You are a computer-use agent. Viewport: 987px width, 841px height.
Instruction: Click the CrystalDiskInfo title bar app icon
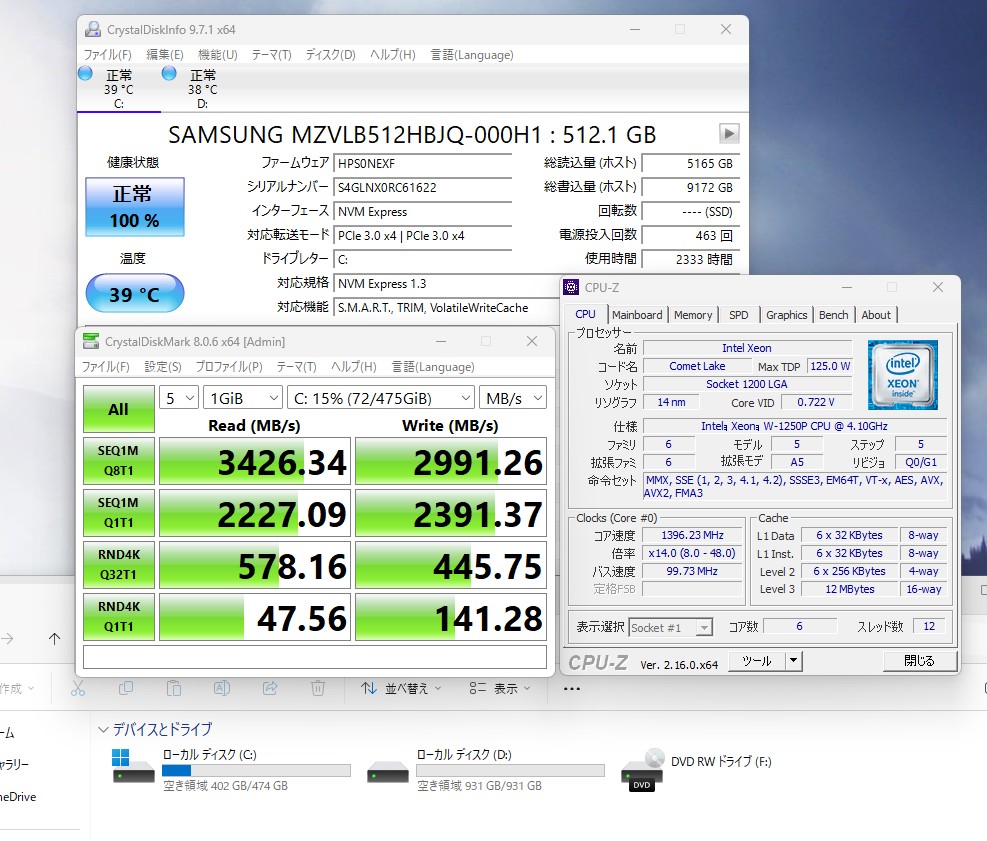93,29
